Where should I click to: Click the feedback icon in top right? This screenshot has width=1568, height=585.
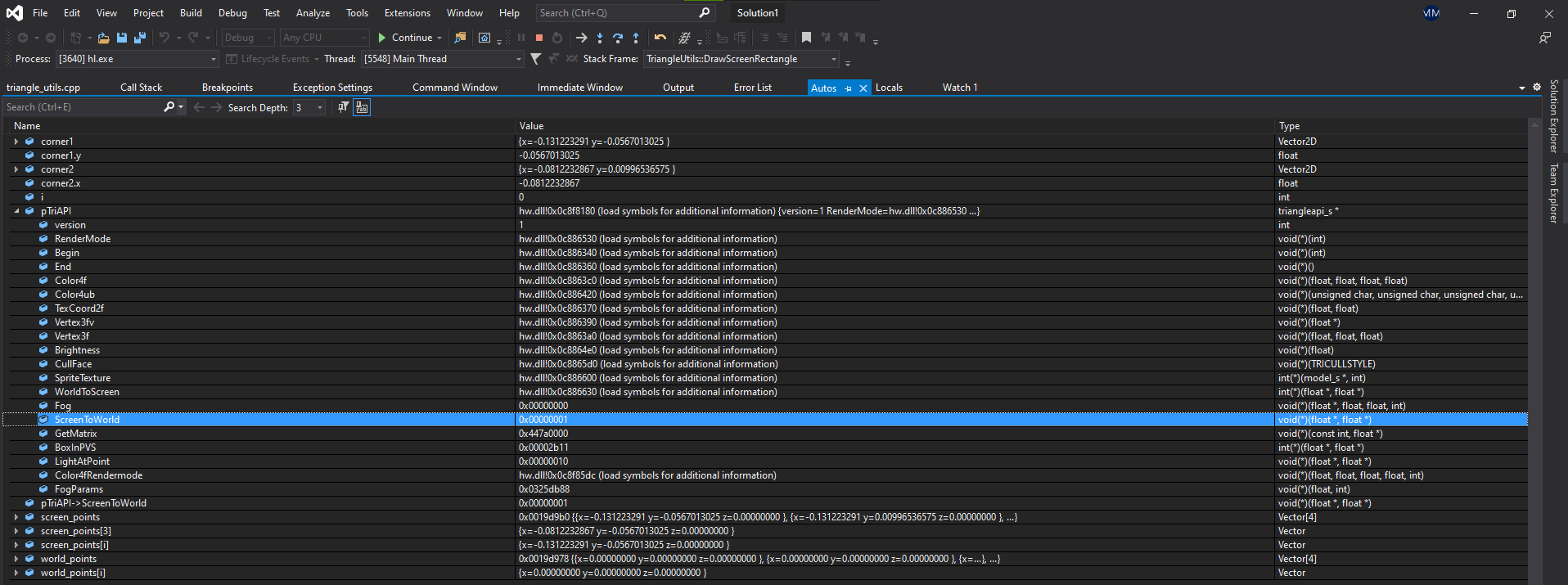pyautogui.click(x=1545, y=38)
